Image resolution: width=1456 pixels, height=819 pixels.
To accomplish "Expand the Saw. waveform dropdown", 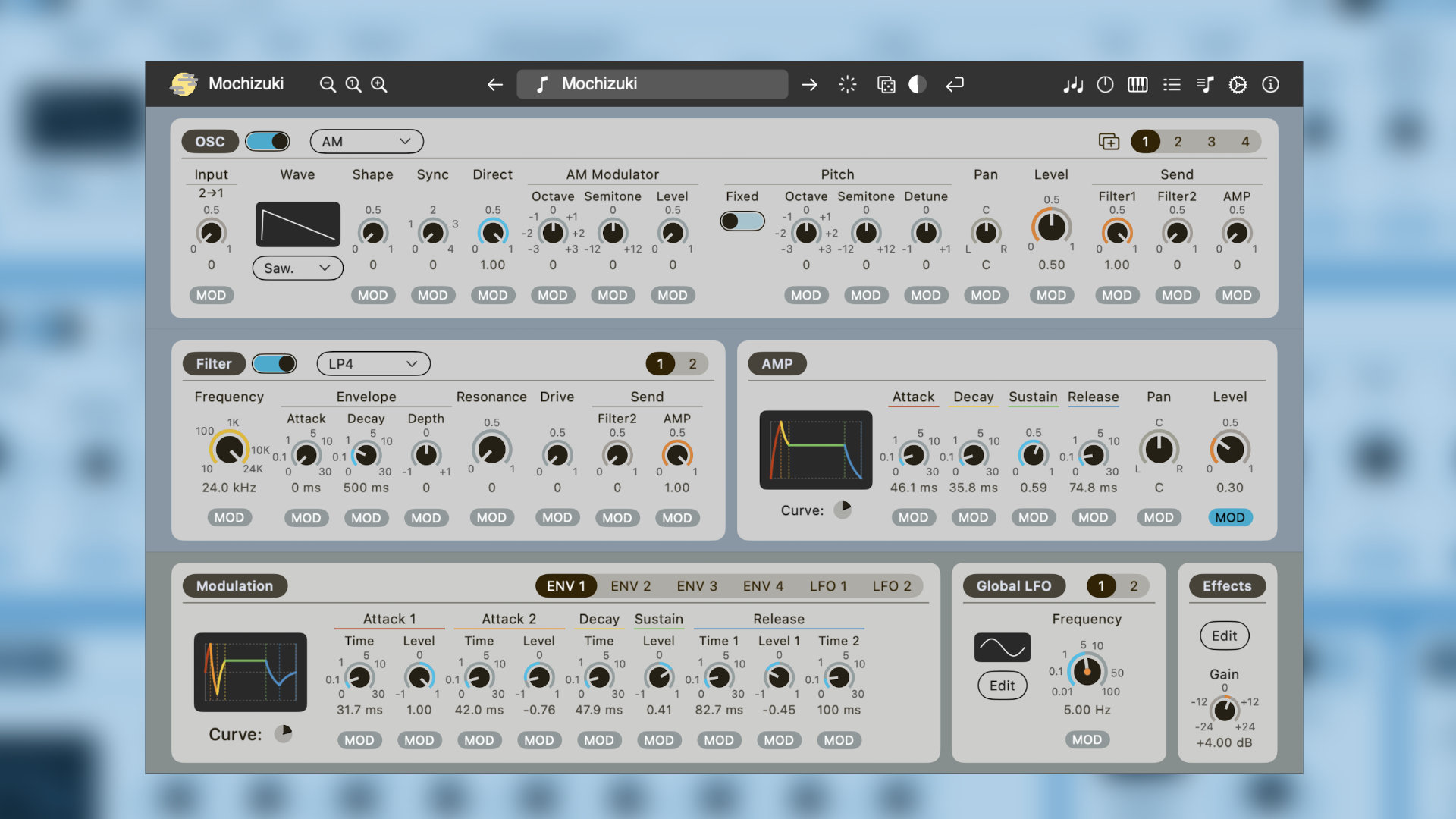I will tap(297, 268).
